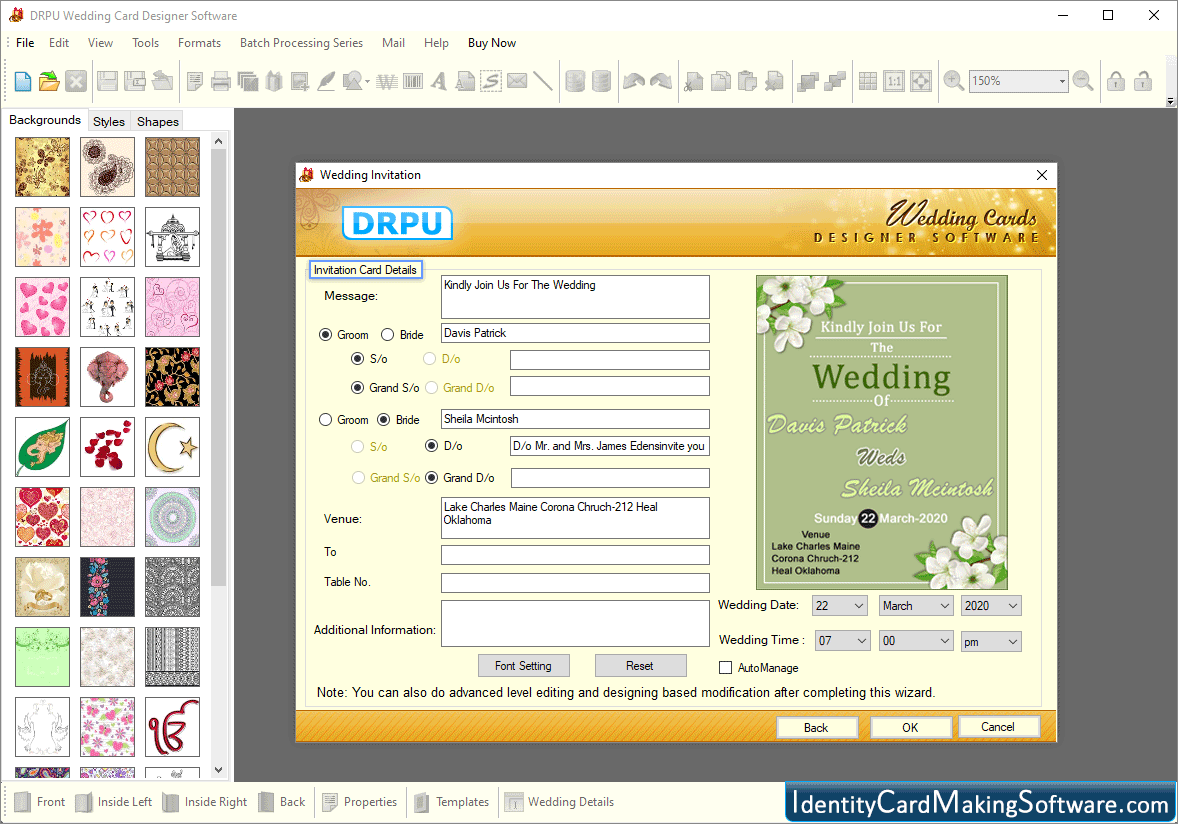Screen dimensions: 1178x824
Task: Select the Watermark W icon
Action: click(387, 81)
